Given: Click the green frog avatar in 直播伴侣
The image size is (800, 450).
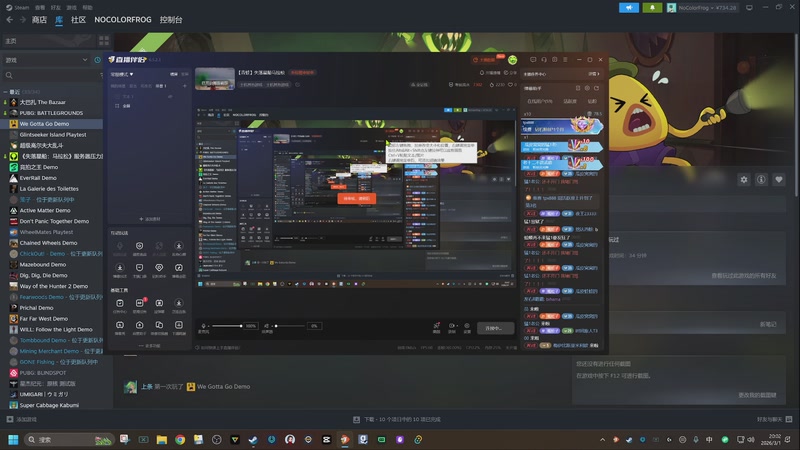Looking at the screenshot, I should pos(512,60).
